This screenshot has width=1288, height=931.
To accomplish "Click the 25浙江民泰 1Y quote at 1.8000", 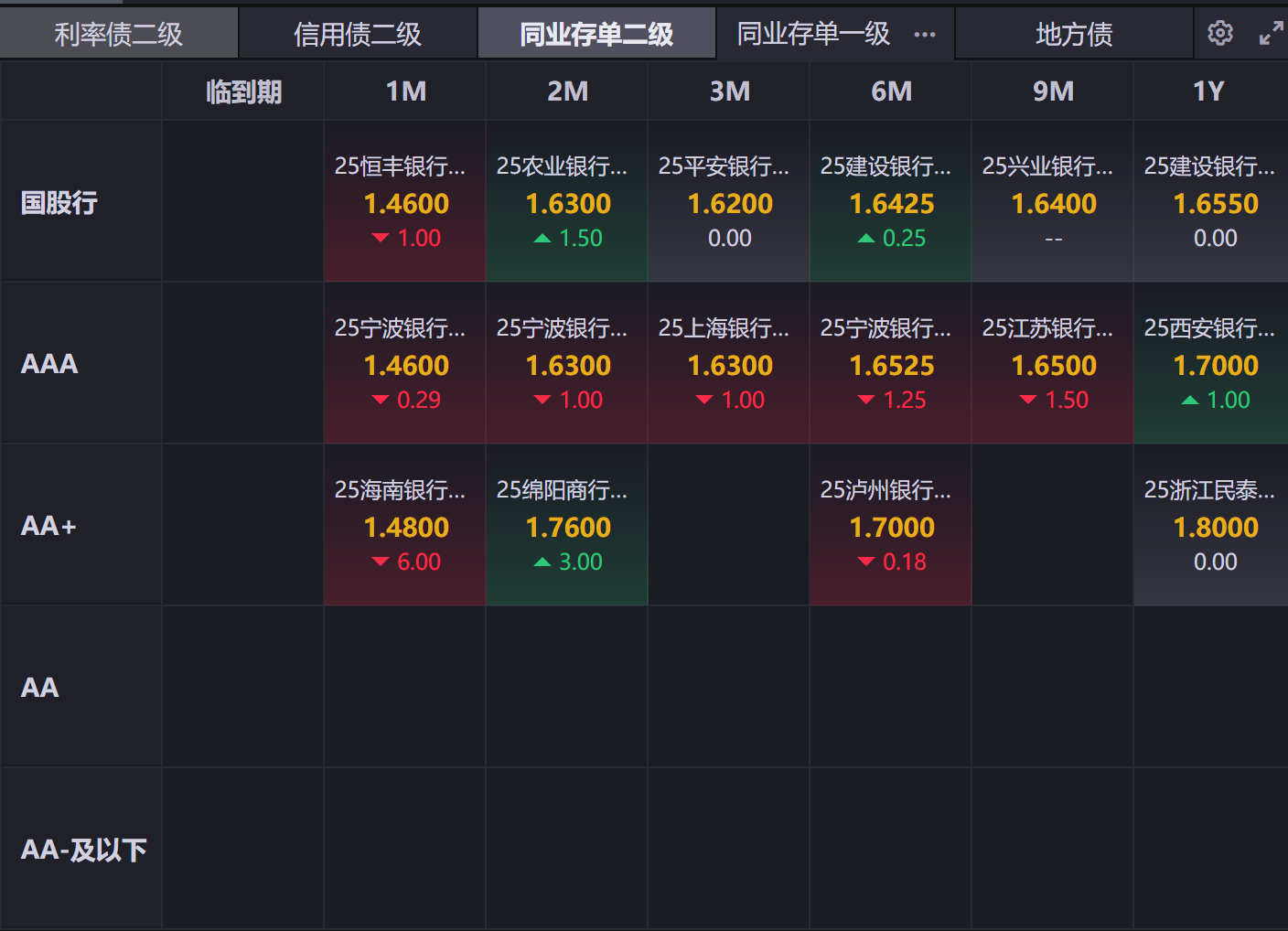I will click(x=1210, y=526).
